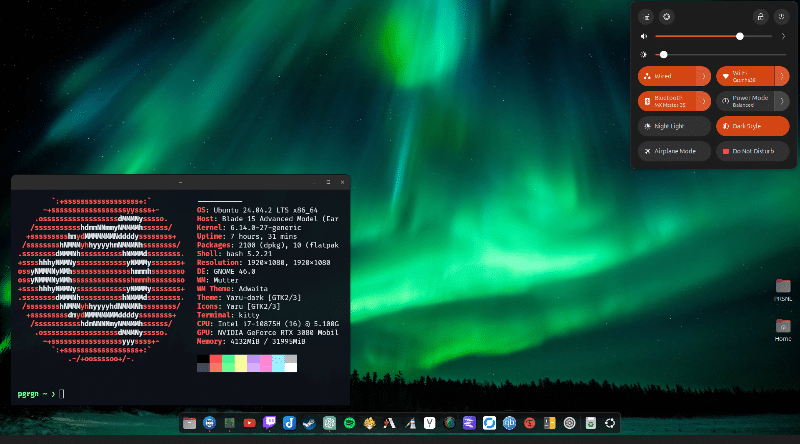The width and height of the screenshot is (800, 444).
Task: Open qBittorrent in the dock
Action: pyautogui.click(x=509, y=423)
